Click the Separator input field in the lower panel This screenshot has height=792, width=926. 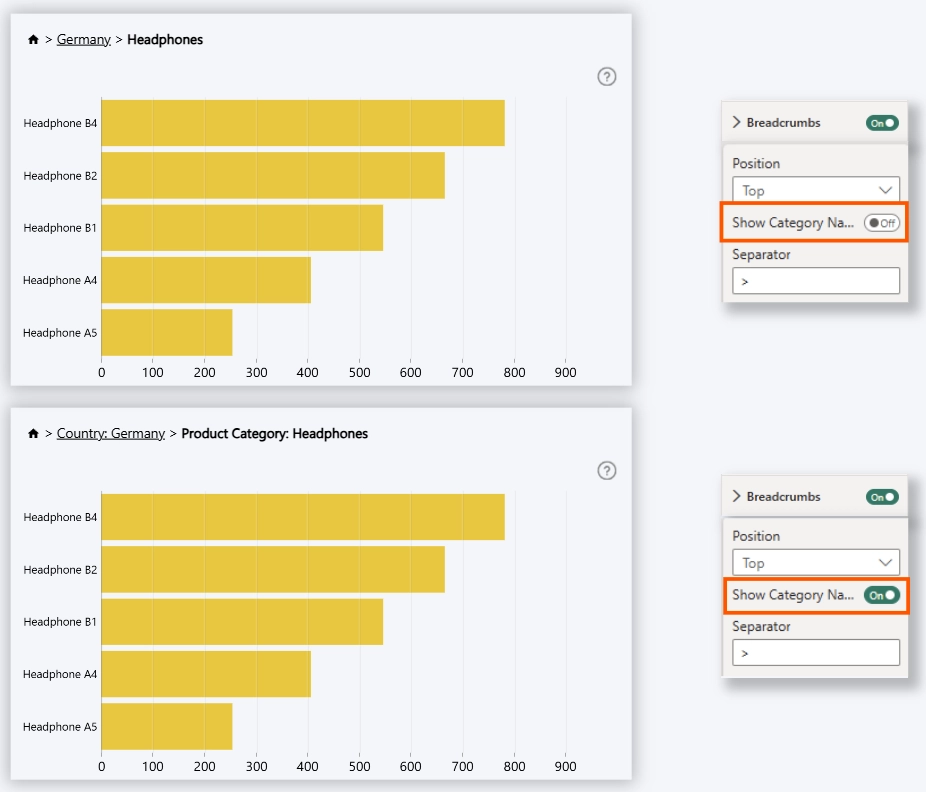click(x=815, y=653)
